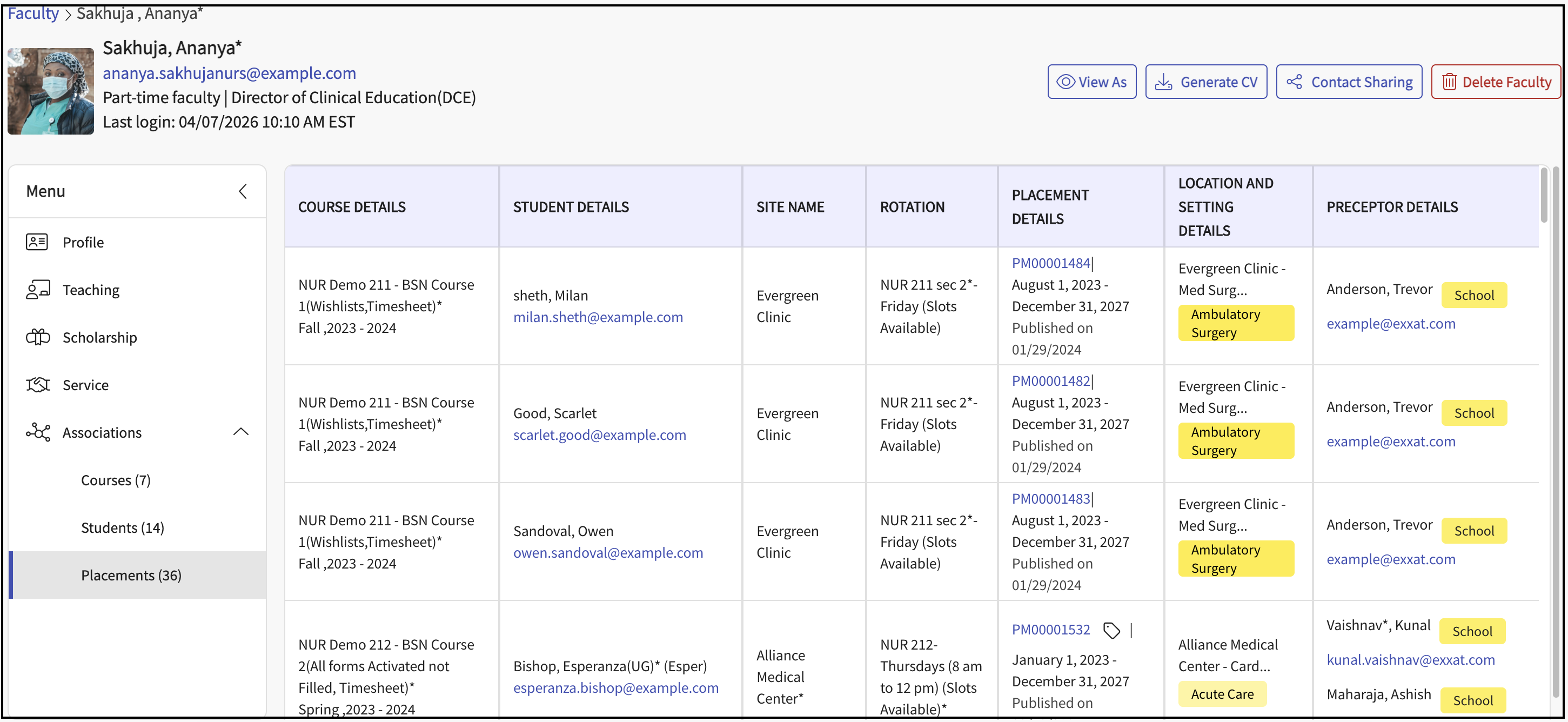The height and width of the screenshot is (722, 1568).
Task: Click the tag icon beside PM00001532
Action: click(1111, 630)
